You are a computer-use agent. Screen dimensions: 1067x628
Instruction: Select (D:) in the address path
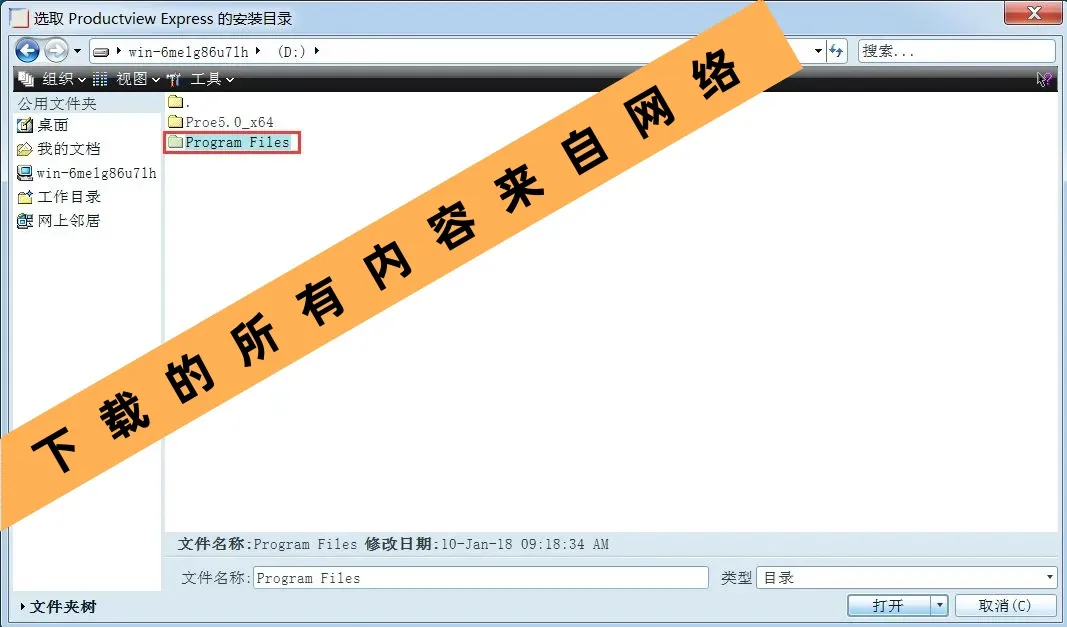click(x=291, y=52)
